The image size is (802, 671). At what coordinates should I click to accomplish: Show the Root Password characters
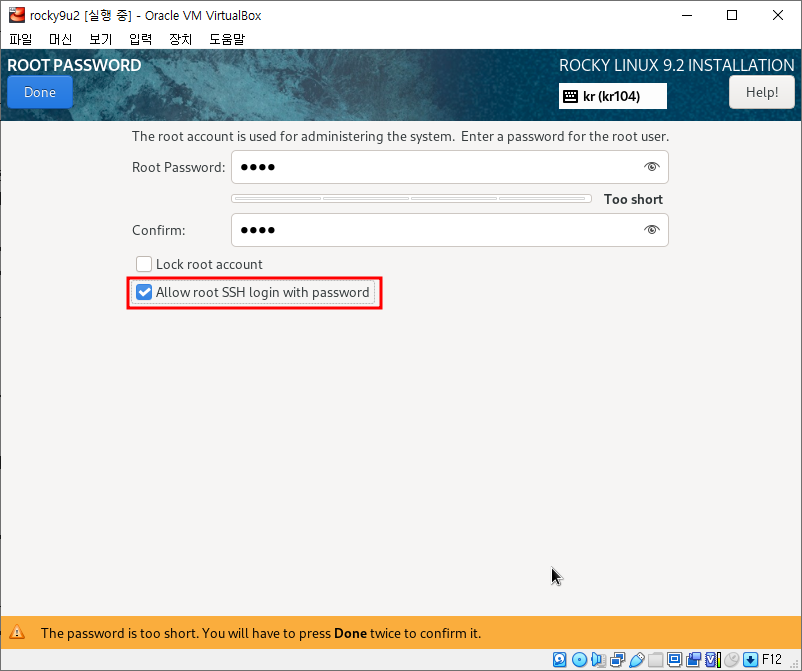[x=652, y=167]
